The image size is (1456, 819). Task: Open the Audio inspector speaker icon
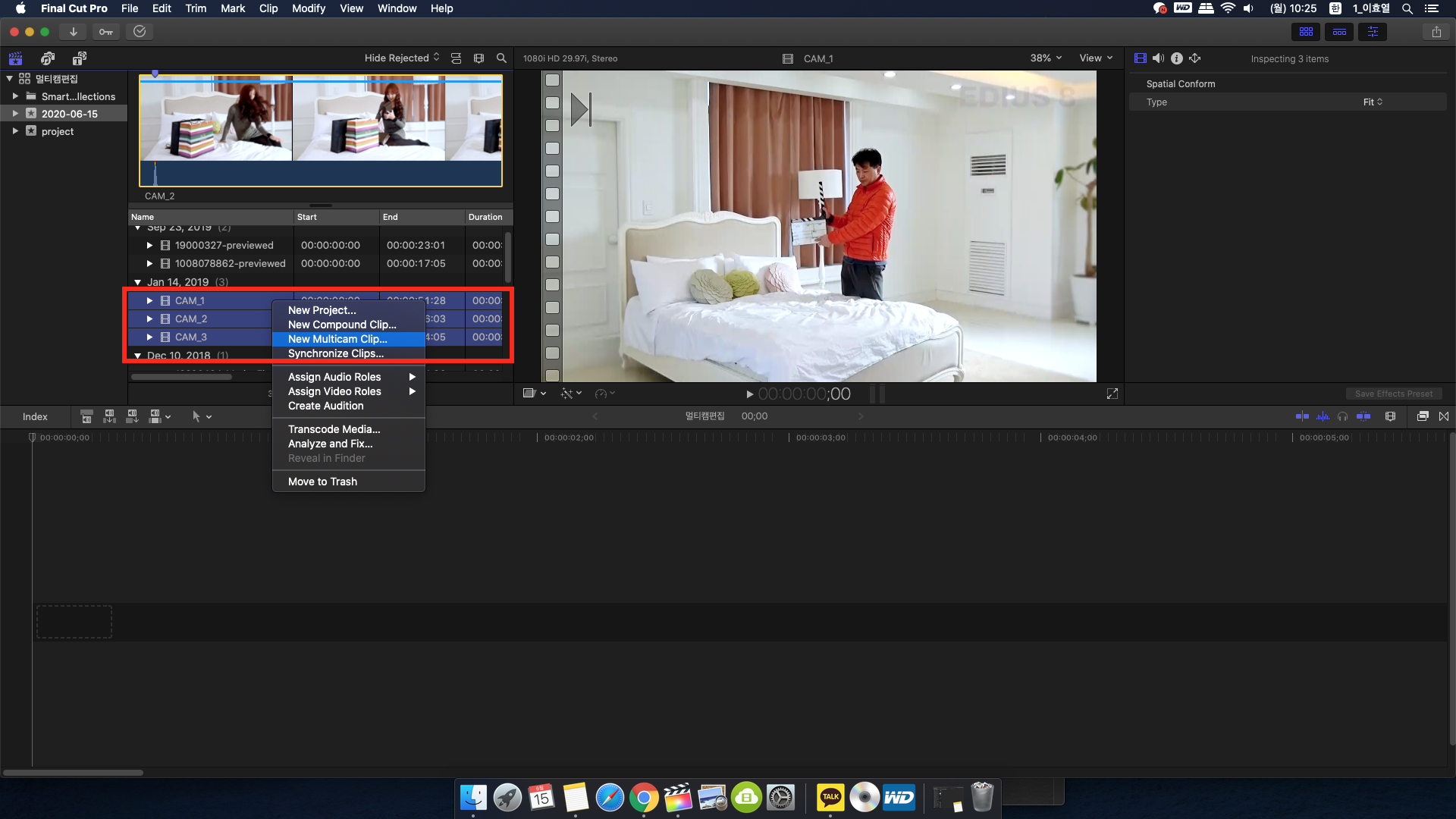(1158, 58)
